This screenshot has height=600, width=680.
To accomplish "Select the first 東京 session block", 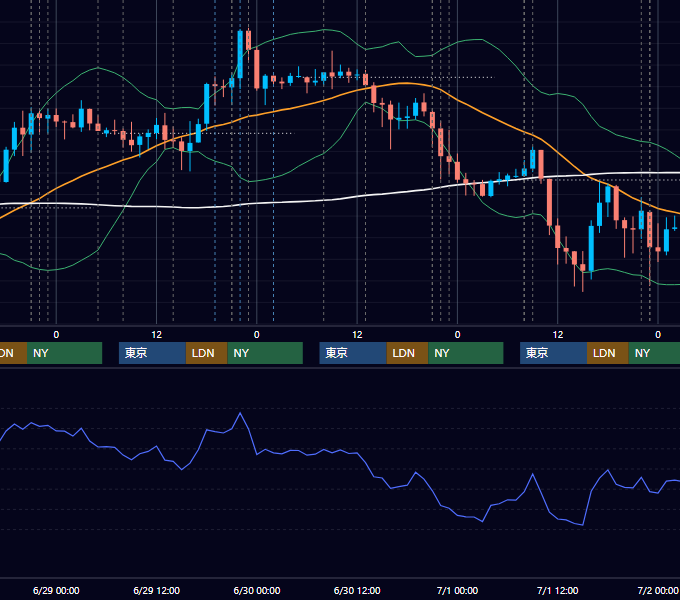I will coord(152,353).
